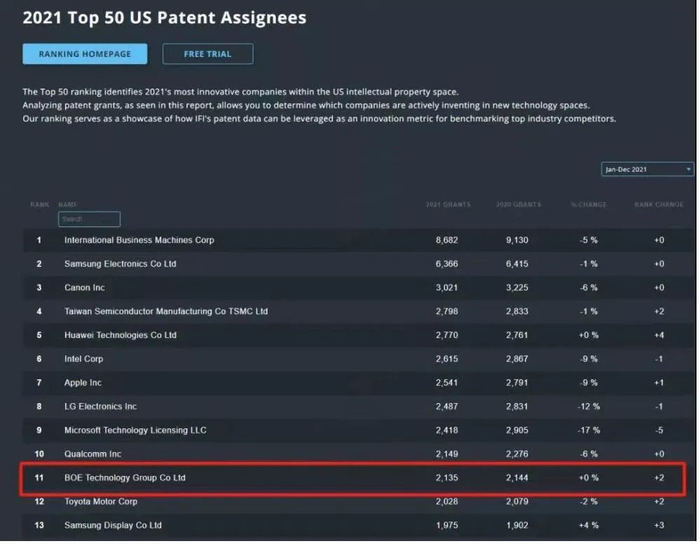Select Qualcomm Inc company name
The width and height of the screenshot is (700, 544).
coord(92,454)
